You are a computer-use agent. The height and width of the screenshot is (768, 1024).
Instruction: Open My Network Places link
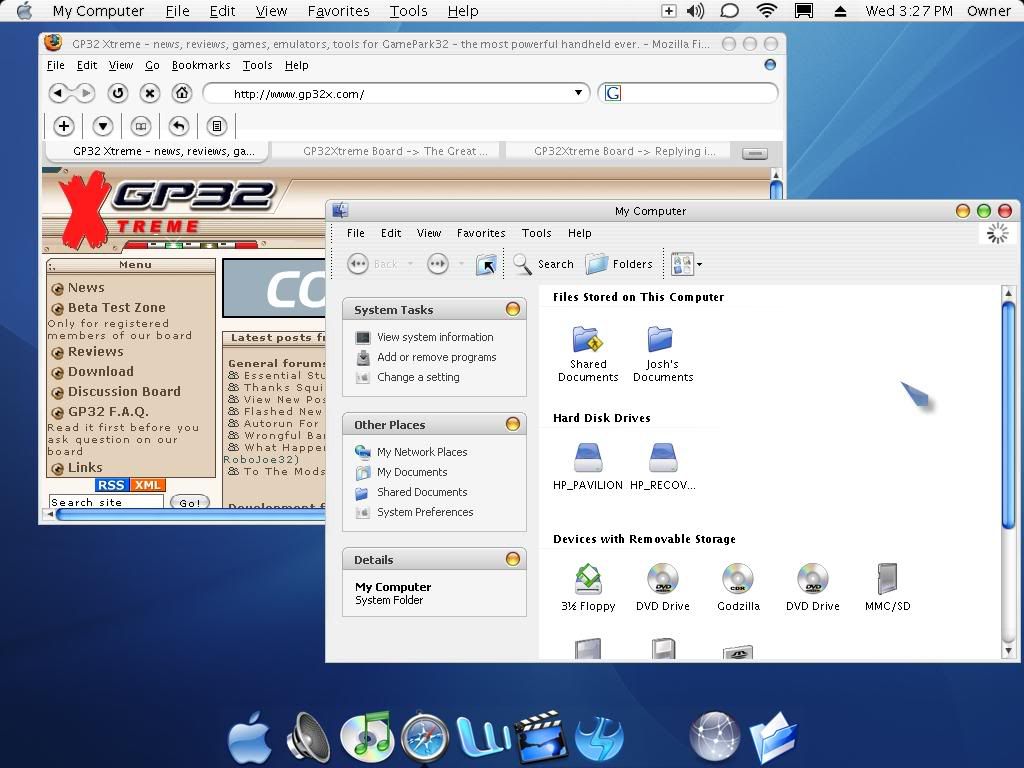pyautogui.click(x=422, y=452)
